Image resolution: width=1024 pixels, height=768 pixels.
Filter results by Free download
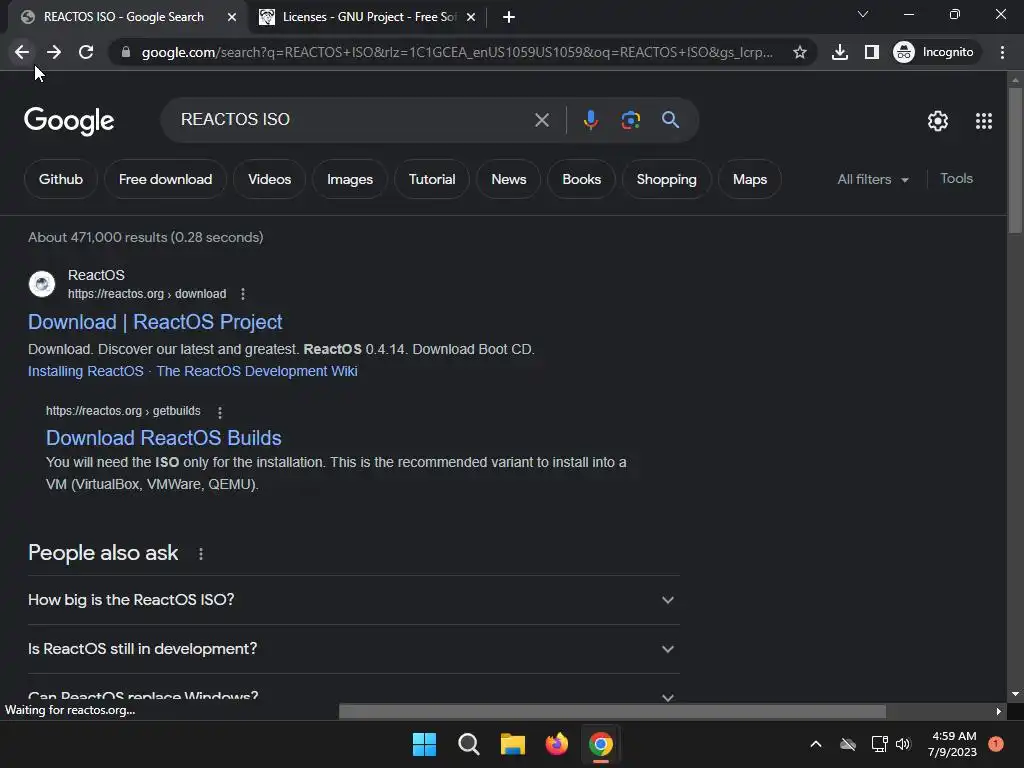pos(165,180)
